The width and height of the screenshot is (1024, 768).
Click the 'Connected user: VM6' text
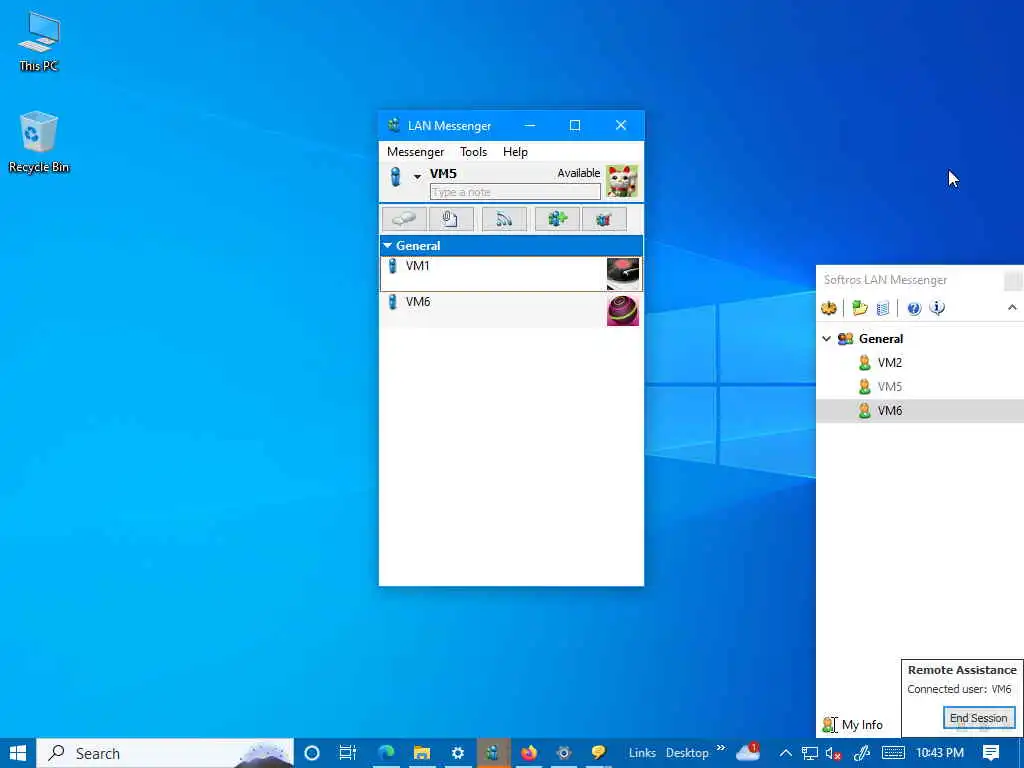pos(959,689)
